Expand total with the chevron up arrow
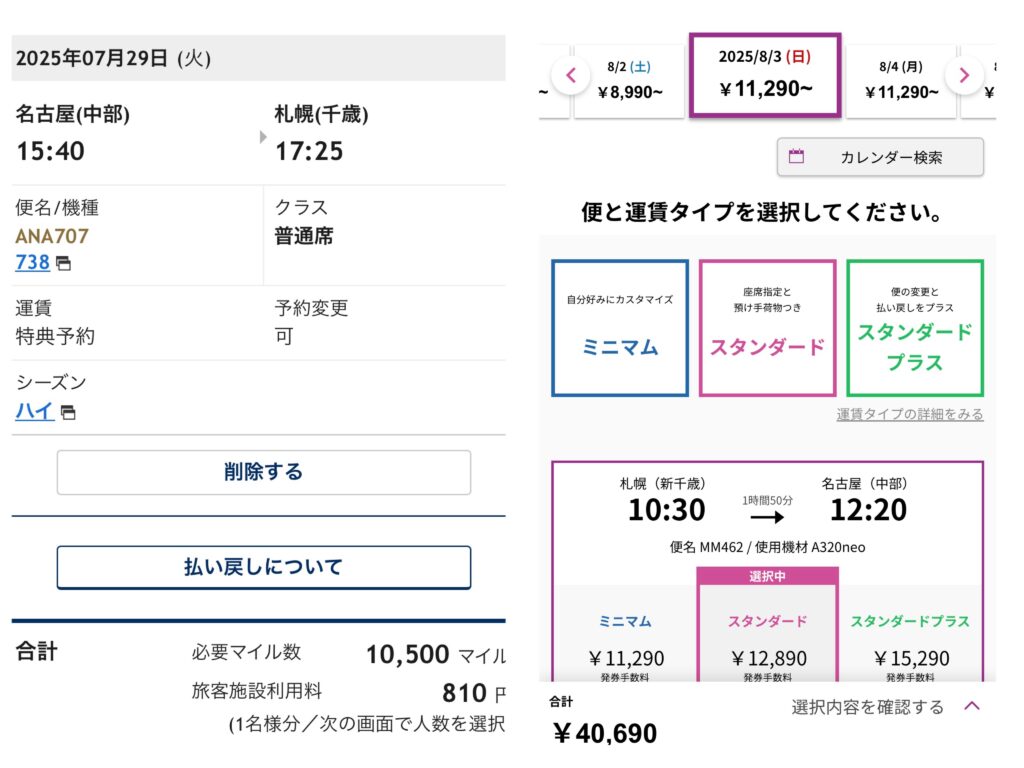This screenshot has width=1024, height=768. [x=971, y=706]
